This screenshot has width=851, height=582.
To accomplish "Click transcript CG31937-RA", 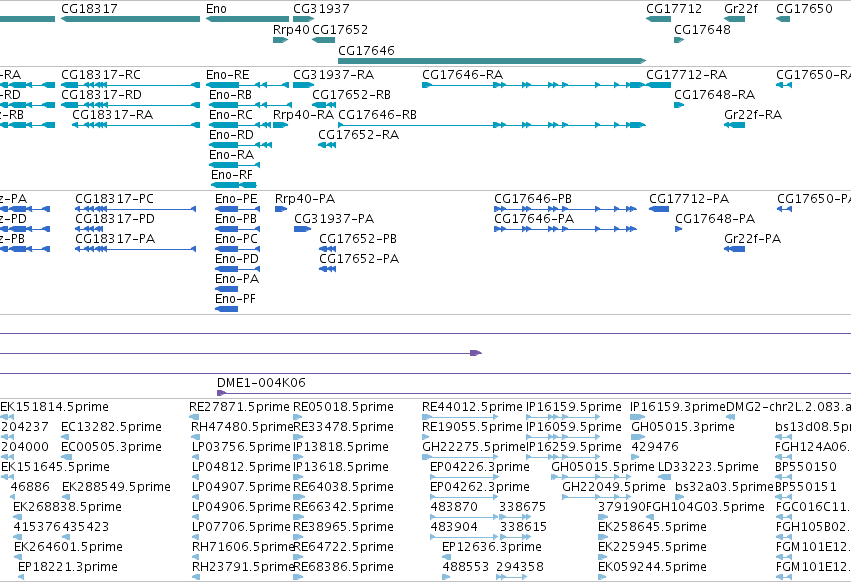I will pyautogui.click(x=333, y=74).
